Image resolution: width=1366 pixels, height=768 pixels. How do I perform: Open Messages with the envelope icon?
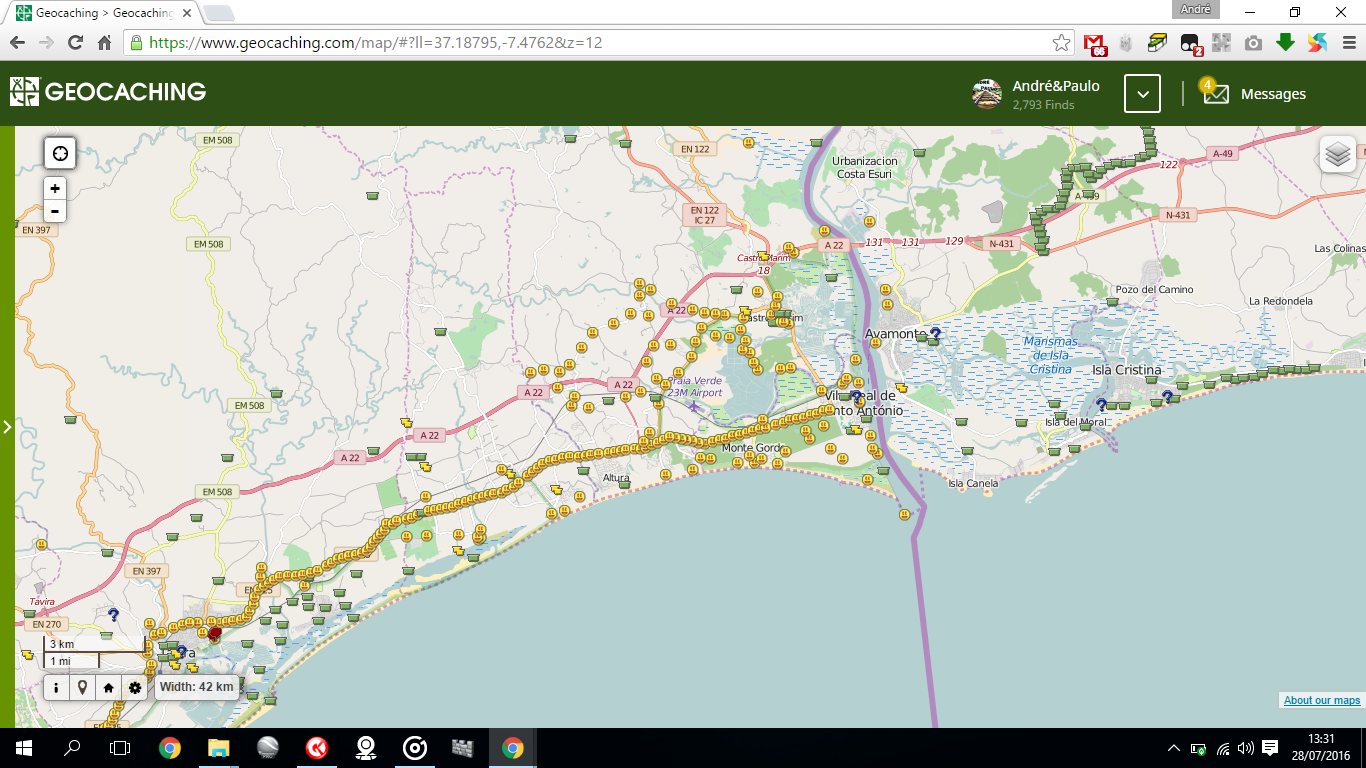pyautogui.click(x=1214, y=93)
